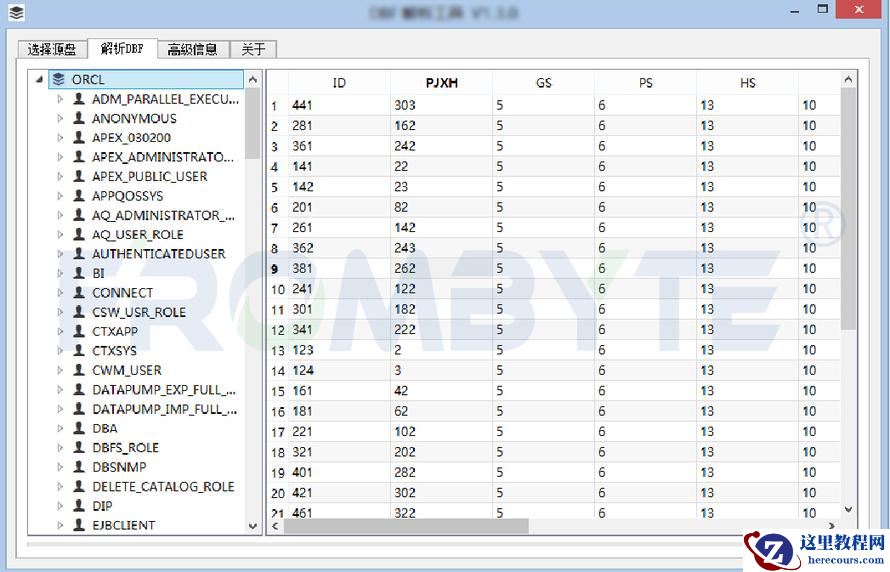Click the user icon beside ANONYMOUS
Image resolution: width=890 pixels, height=572 pixels.
(79, 118)
